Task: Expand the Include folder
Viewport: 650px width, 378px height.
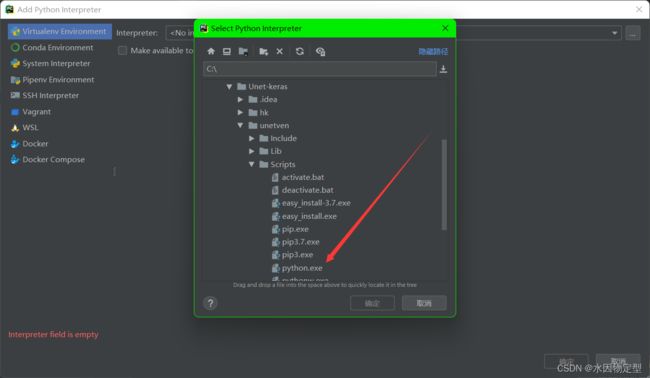Action: coord(252,138)
